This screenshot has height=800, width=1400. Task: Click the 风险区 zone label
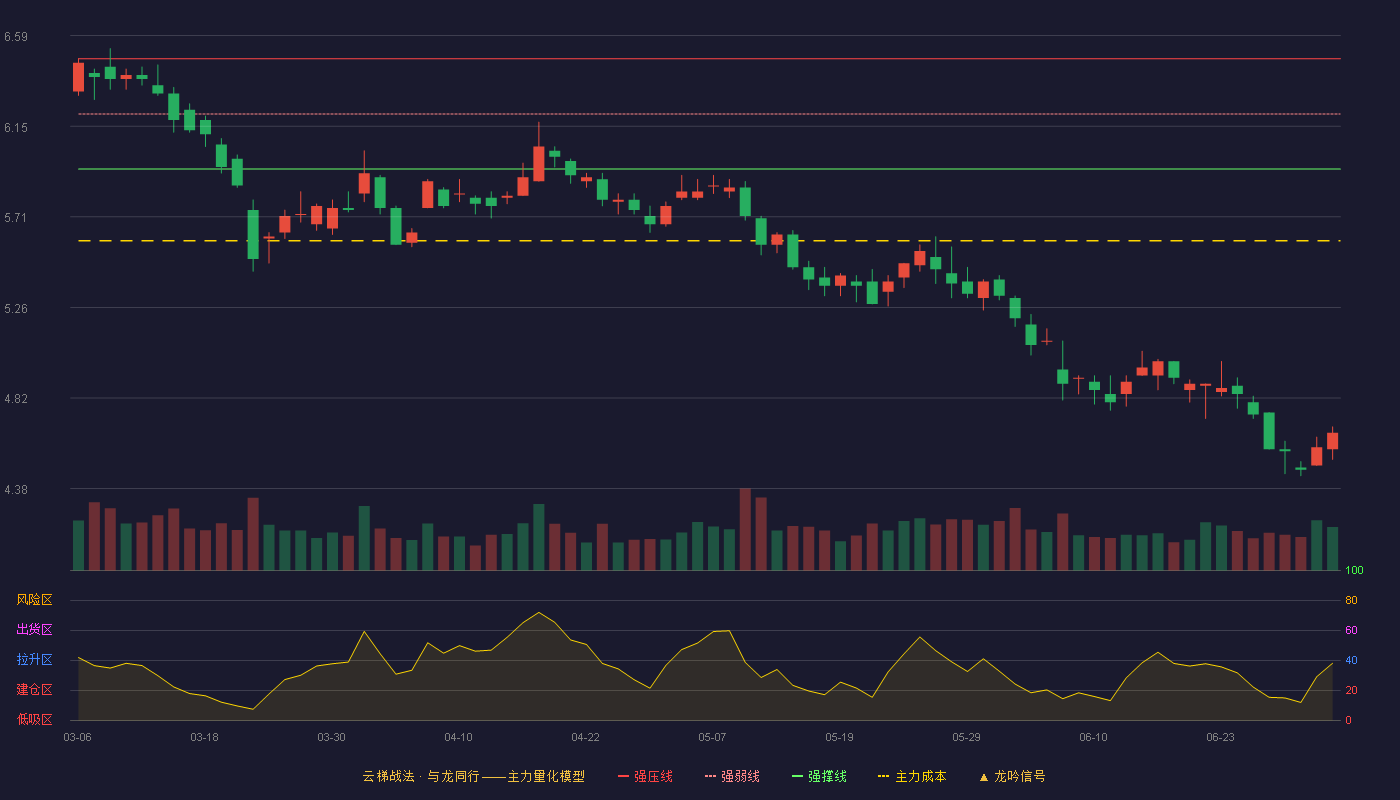point(34,600)
